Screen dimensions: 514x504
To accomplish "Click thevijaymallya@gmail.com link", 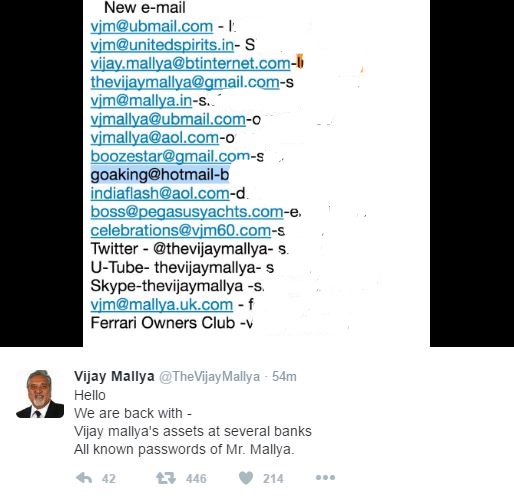I will click(185, 82).
